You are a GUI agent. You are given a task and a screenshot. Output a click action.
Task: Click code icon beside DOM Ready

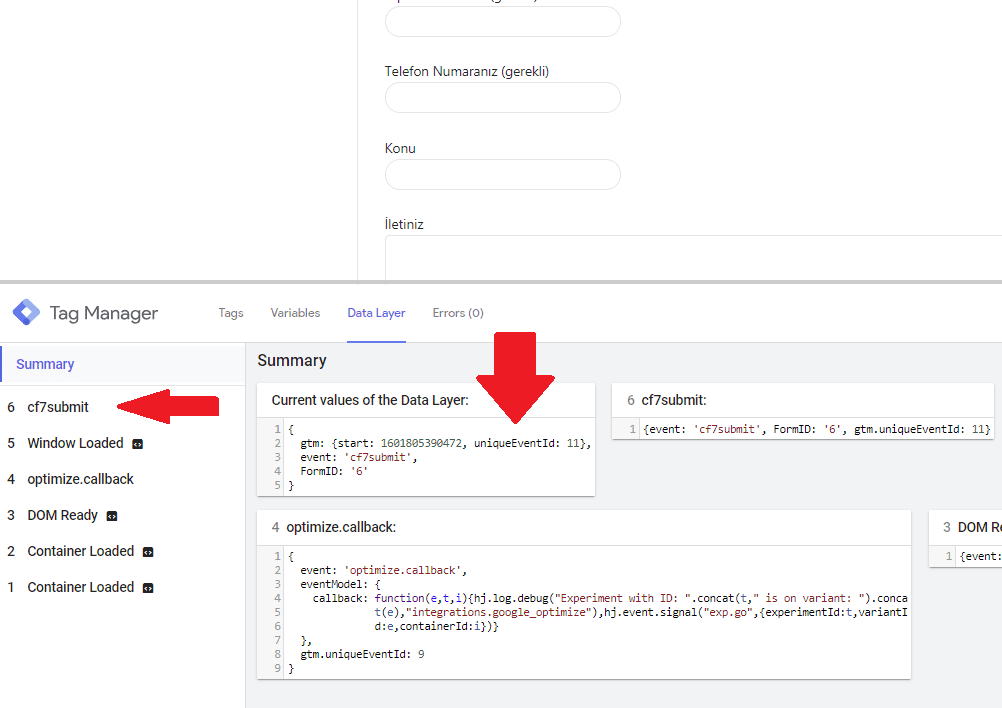click(x=112, y=516)
